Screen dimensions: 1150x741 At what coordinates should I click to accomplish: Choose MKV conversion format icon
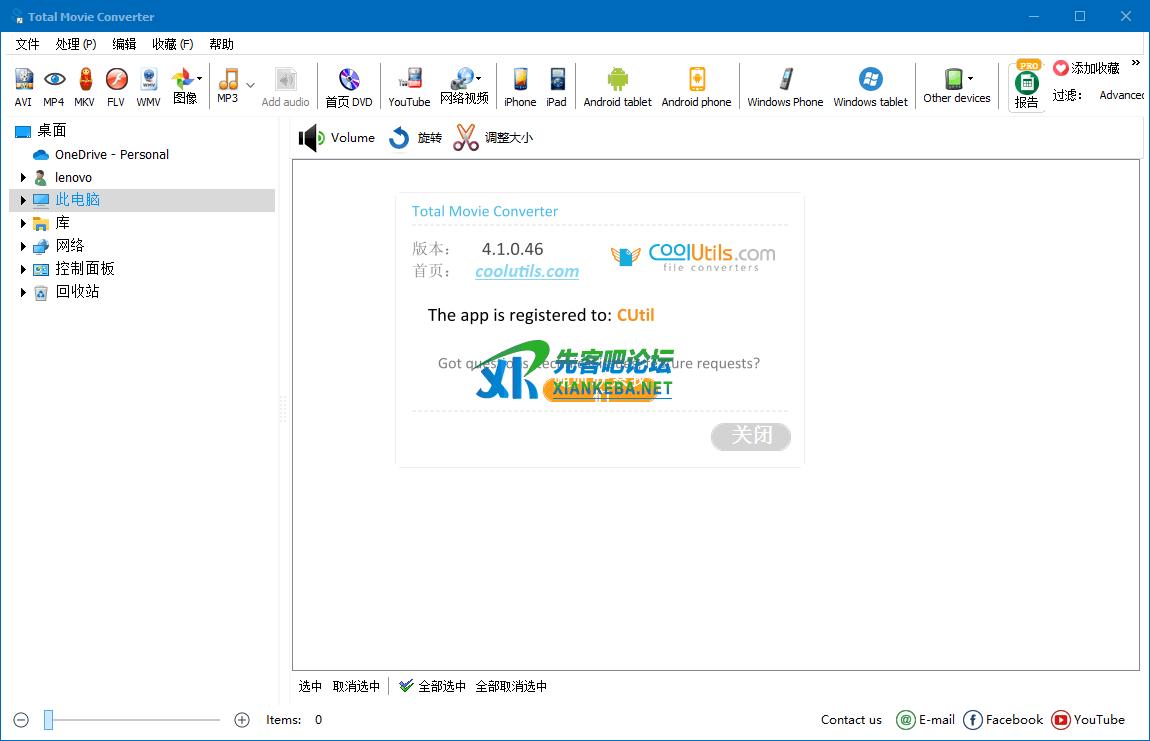[x=85, y=86]
